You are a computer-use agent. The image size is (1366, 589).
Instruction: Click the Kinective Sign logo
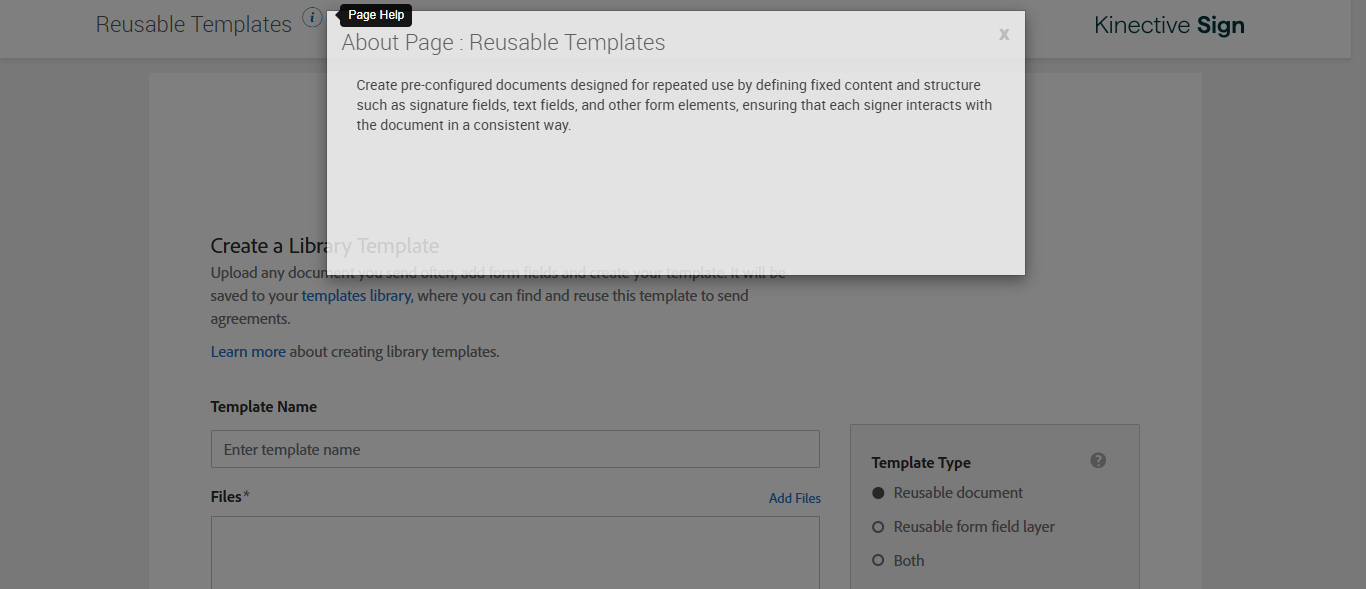pyautogui.click(x=1169, y=25)
